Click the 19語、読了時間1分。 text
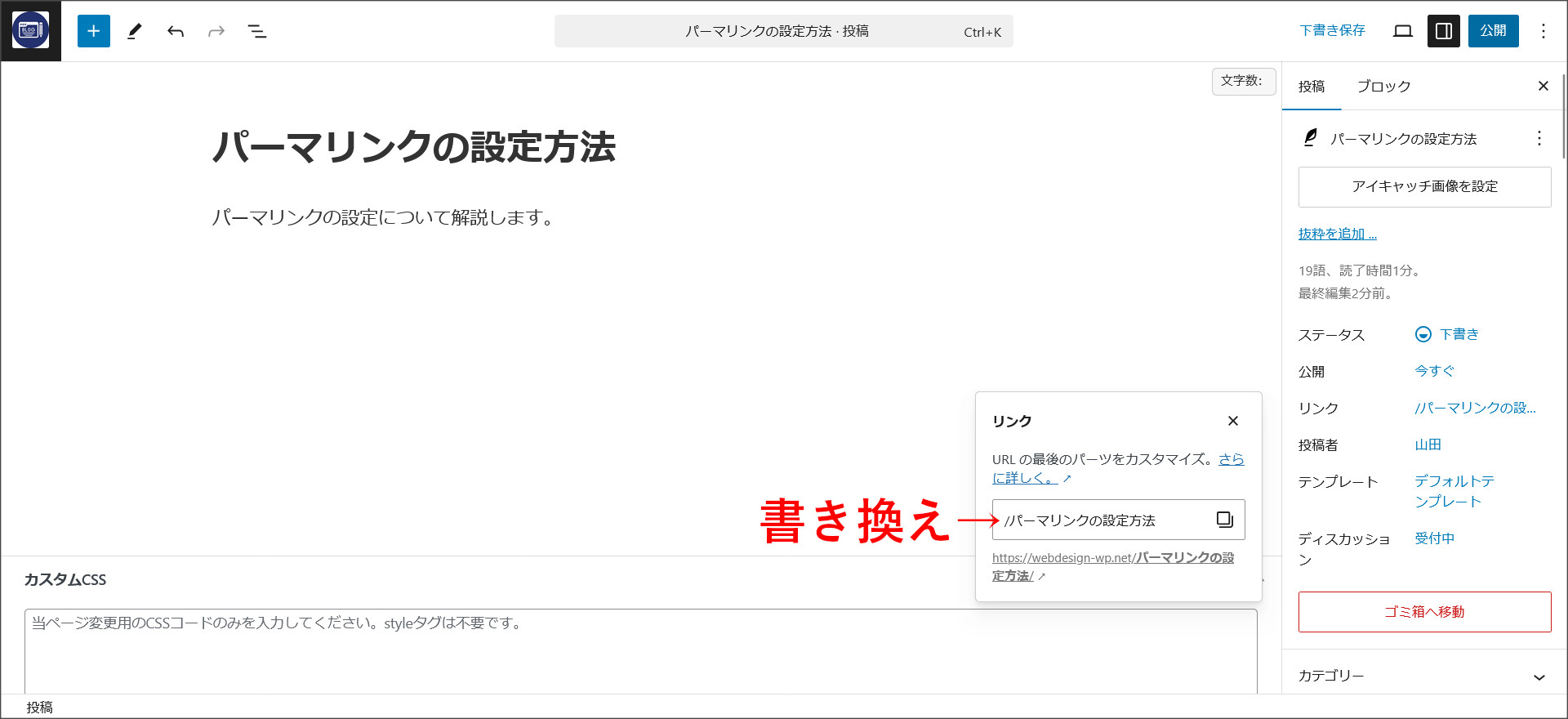Image resolution: width=1568 pixels, height=719 pixels. pos(1361,270)
